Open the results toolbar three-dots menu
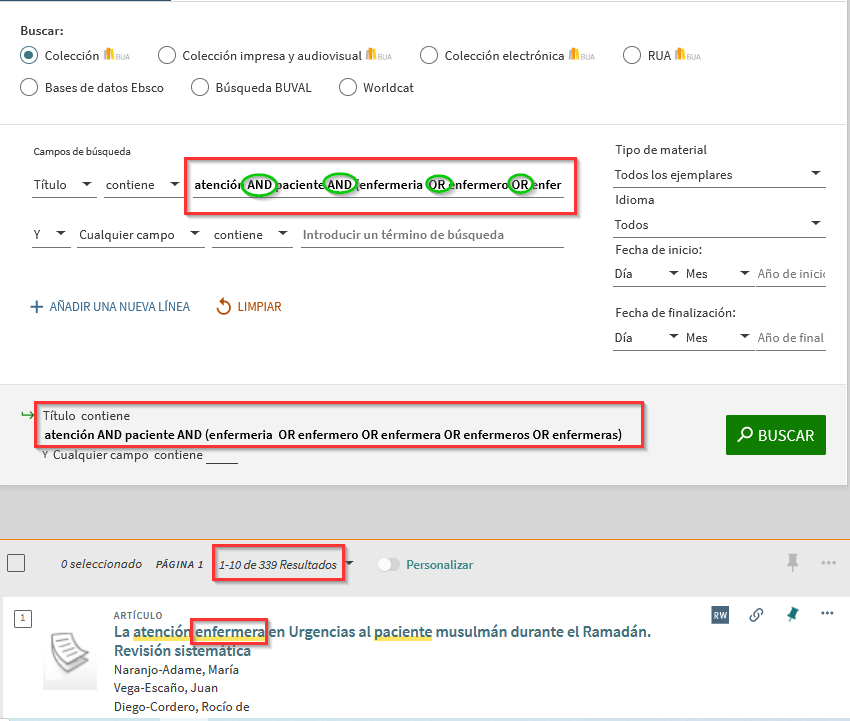 pos(828,563)
